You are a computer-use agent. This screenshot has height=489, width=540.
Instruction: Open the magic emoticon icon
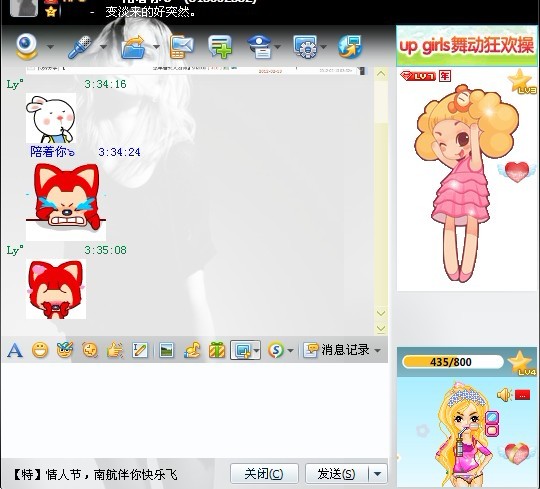coord(65,350)
